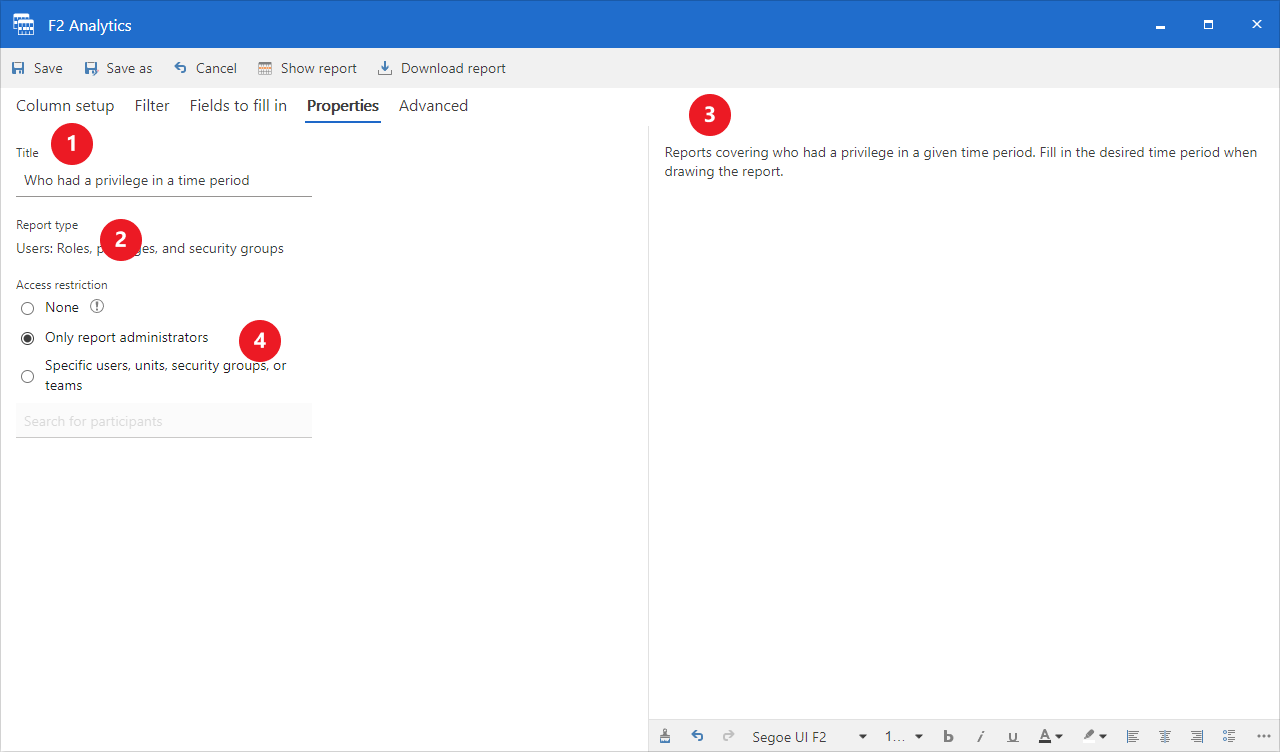
Task: Toggle underline text formatting
Action: click(x=1012, y=737)
